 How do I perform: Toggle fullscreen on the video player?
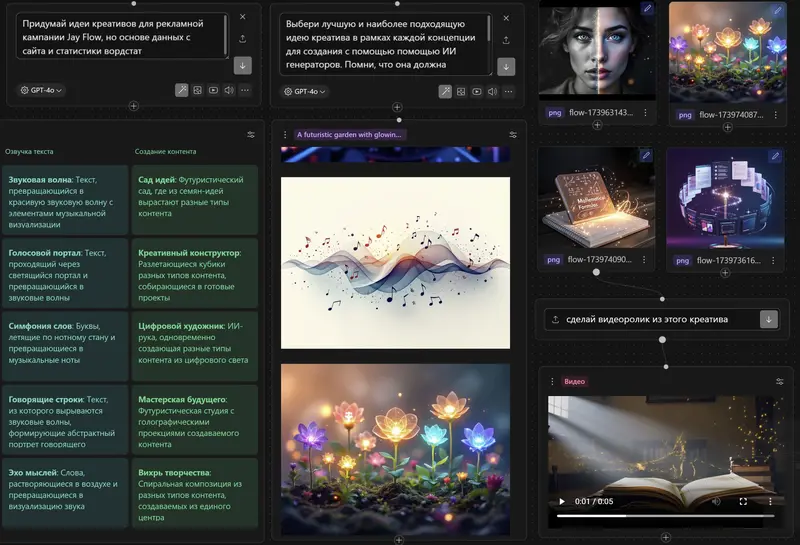tap(743, 501)
